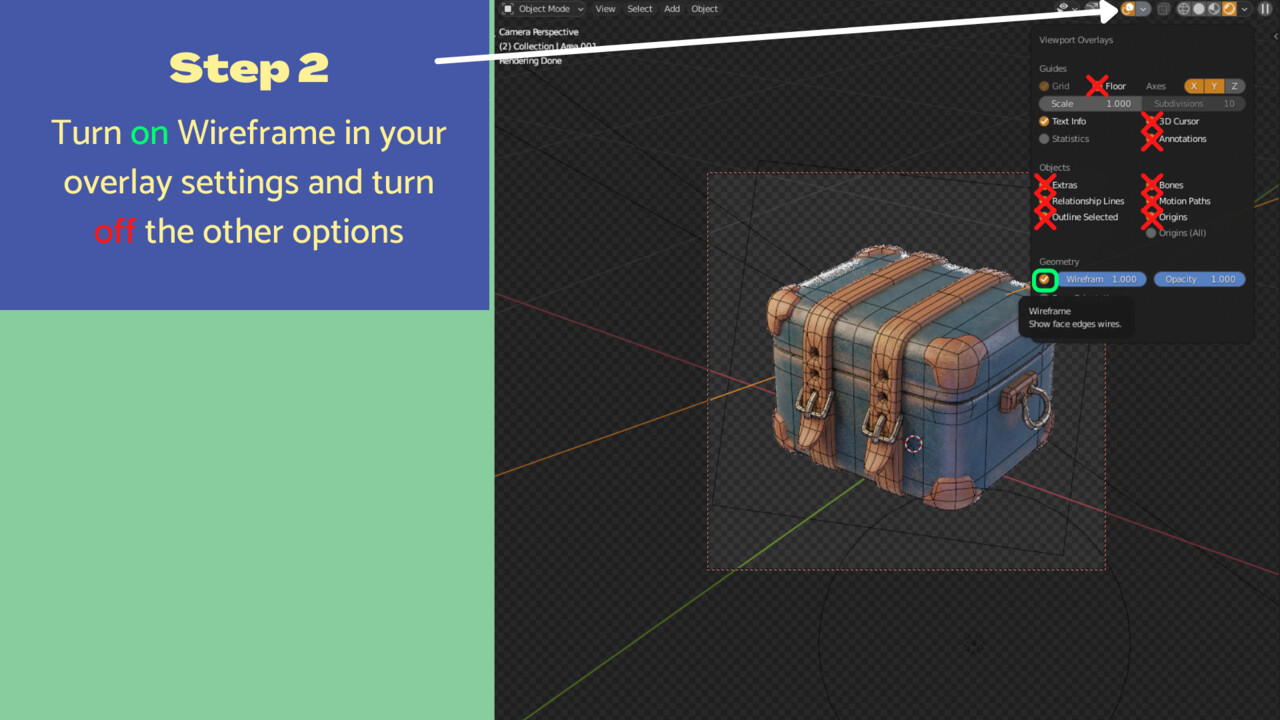Screen dimensions: 1280x720
Task: Click the 'Objects' section label
Action: (x=1055, y=168)
